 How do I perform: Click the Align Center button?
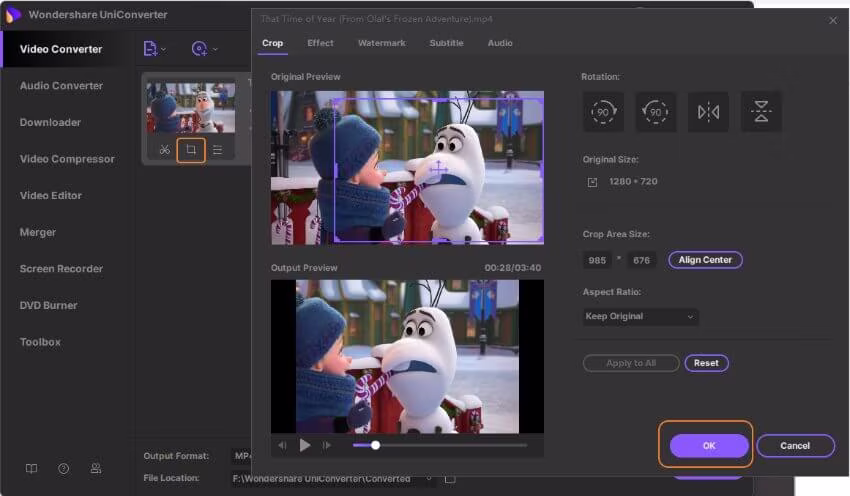click(x=705, y=260)
